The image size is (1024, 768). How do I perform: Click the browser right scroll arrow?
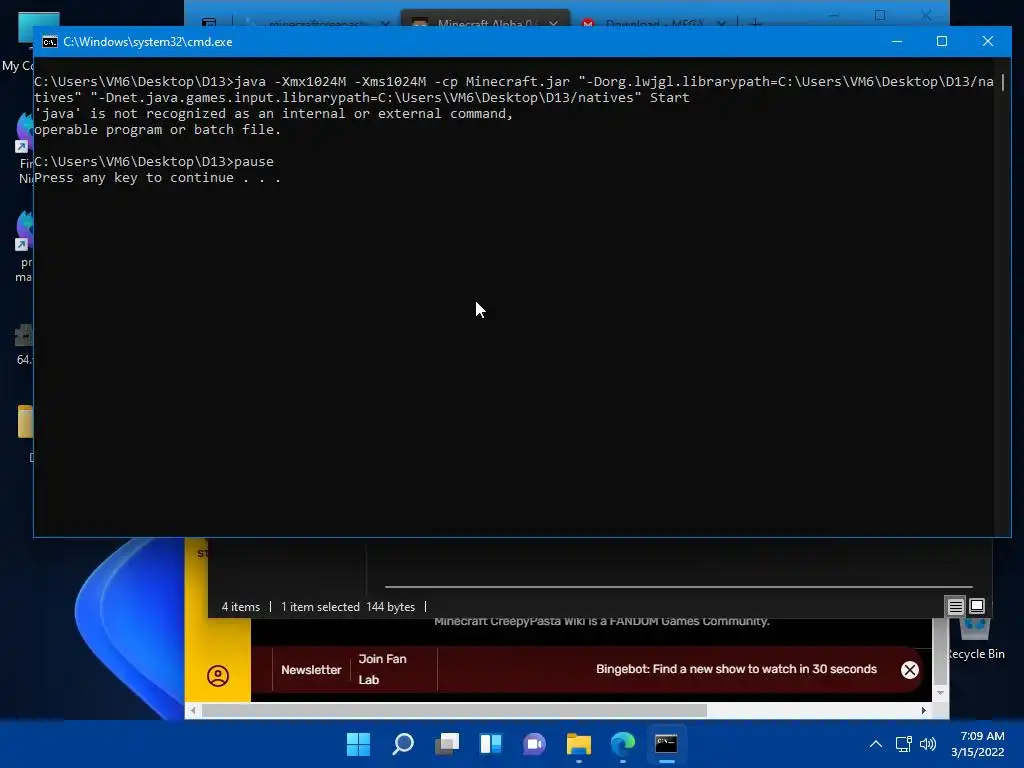(x=923, y=711)
